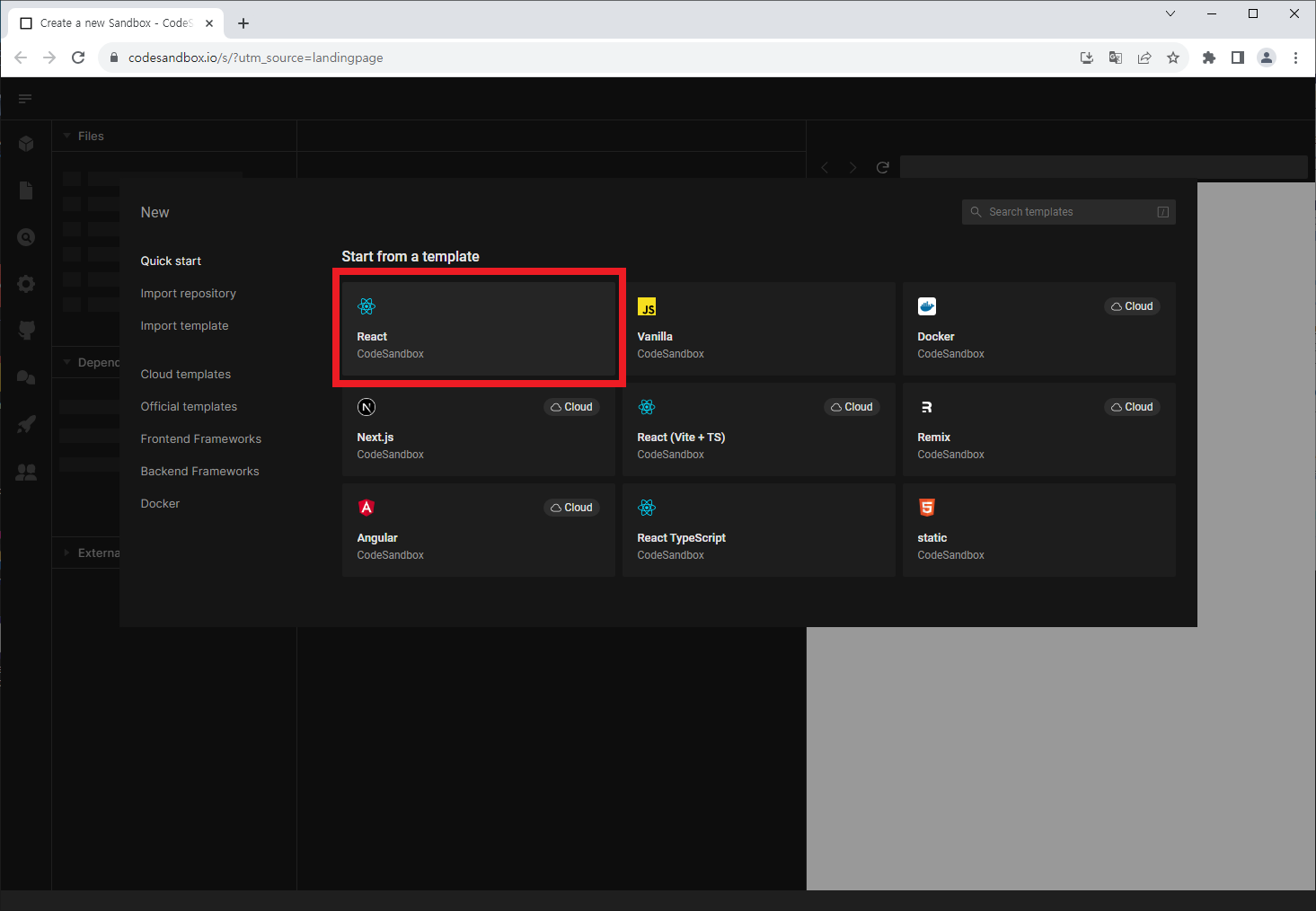Open the tab search chevron

pyautogui.click(x=1170, y=13)
